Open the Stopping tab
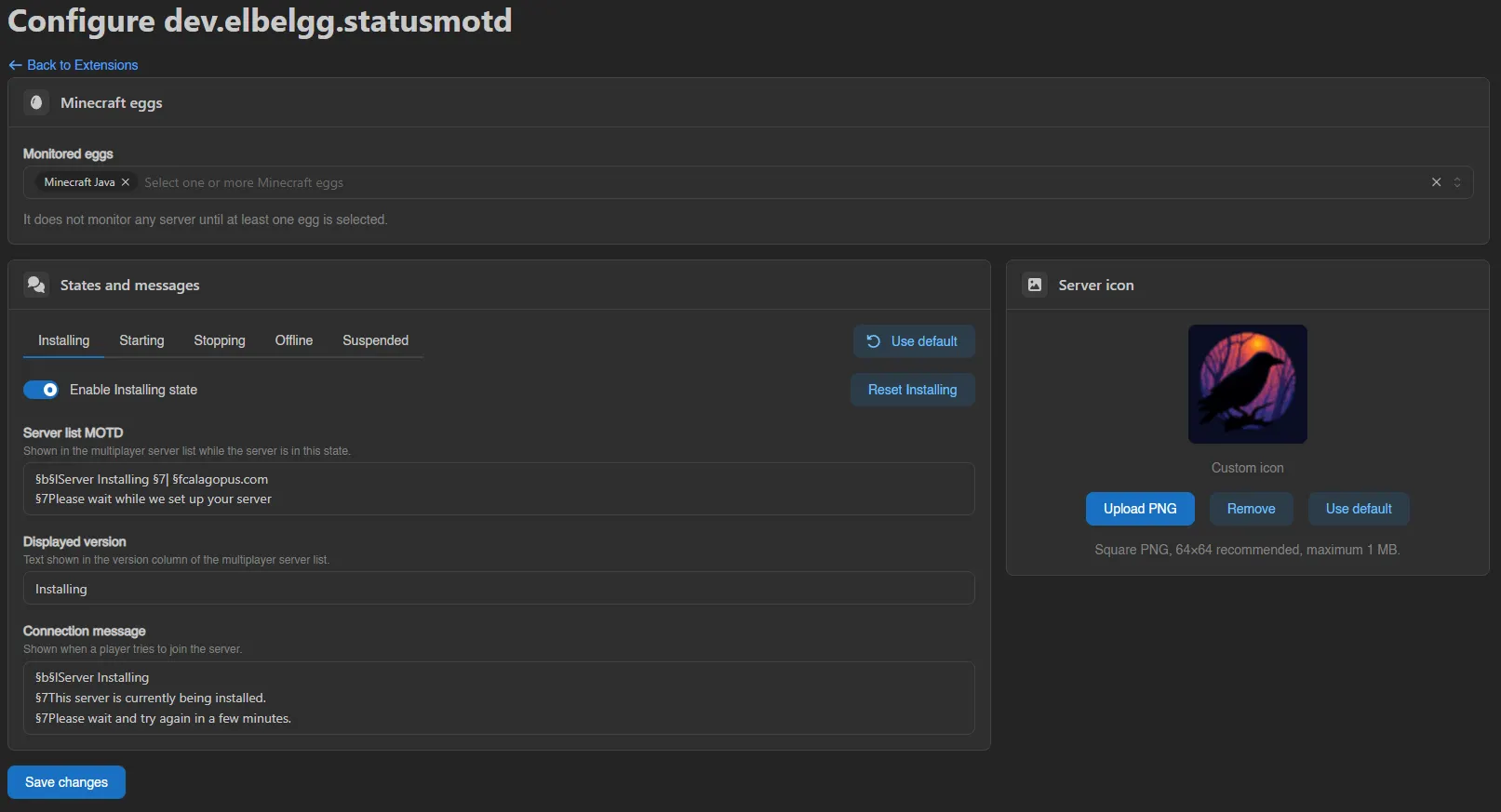 coord(220,340)
